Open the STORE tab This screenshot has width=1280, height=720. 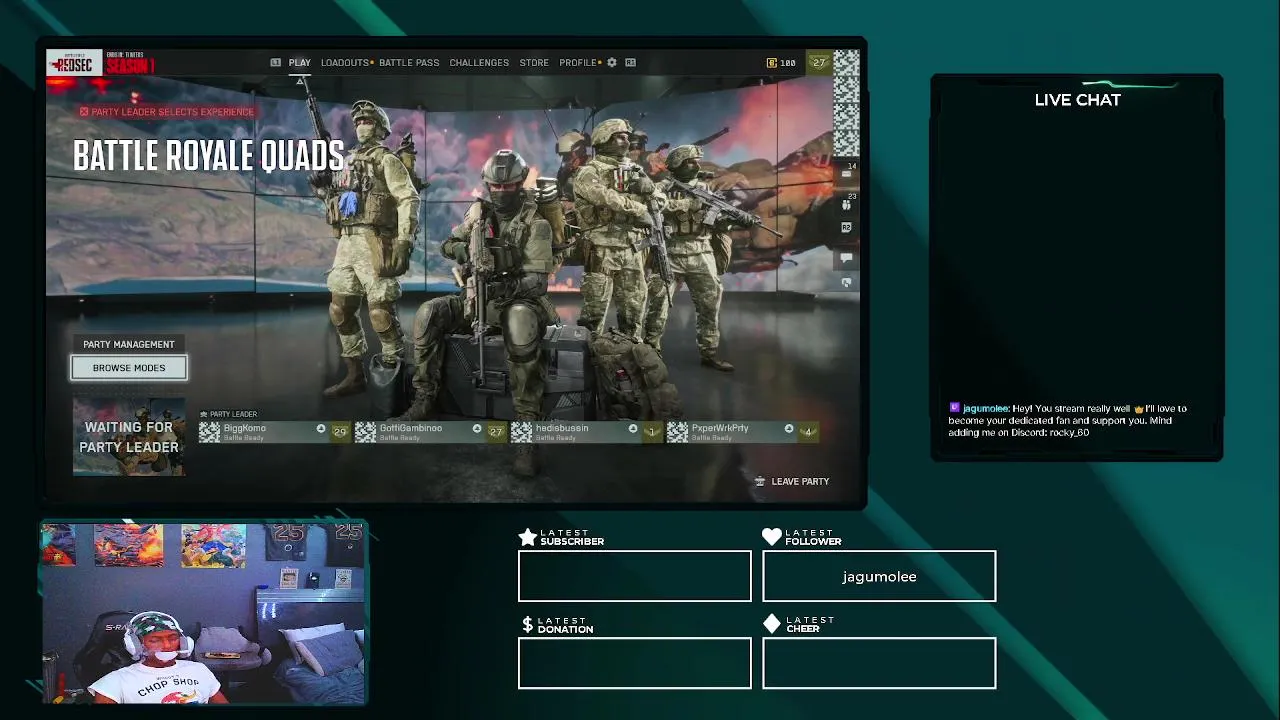534,63
